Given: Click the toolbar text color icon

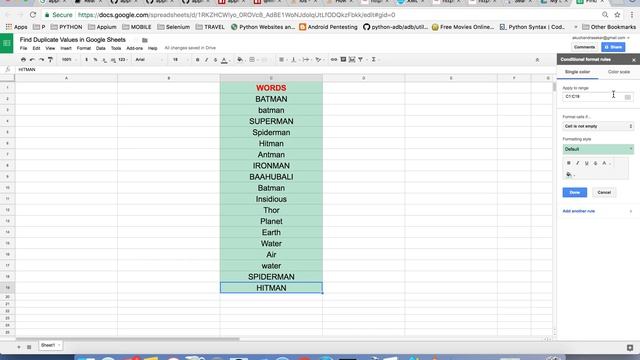Looking at the screenshot, I should pyautogui.click(x=224, y=60).
